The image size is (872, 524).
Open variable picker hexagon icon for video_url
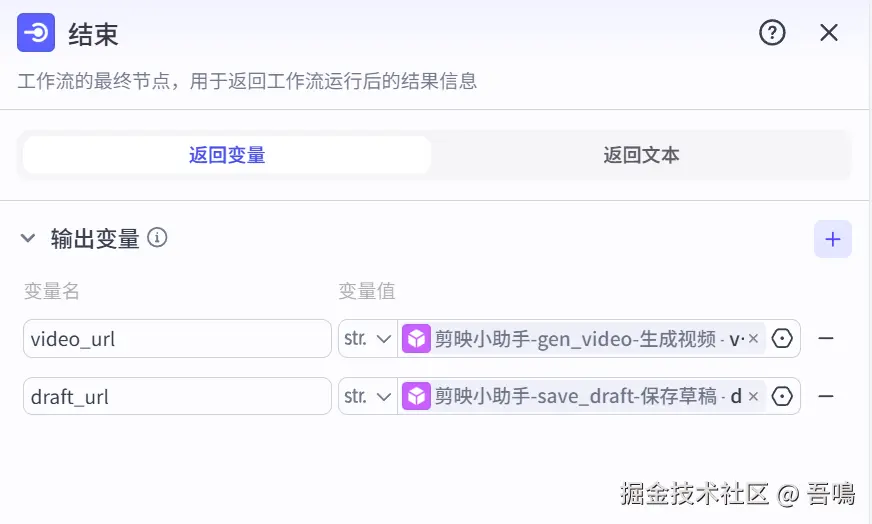coord(782,338)
